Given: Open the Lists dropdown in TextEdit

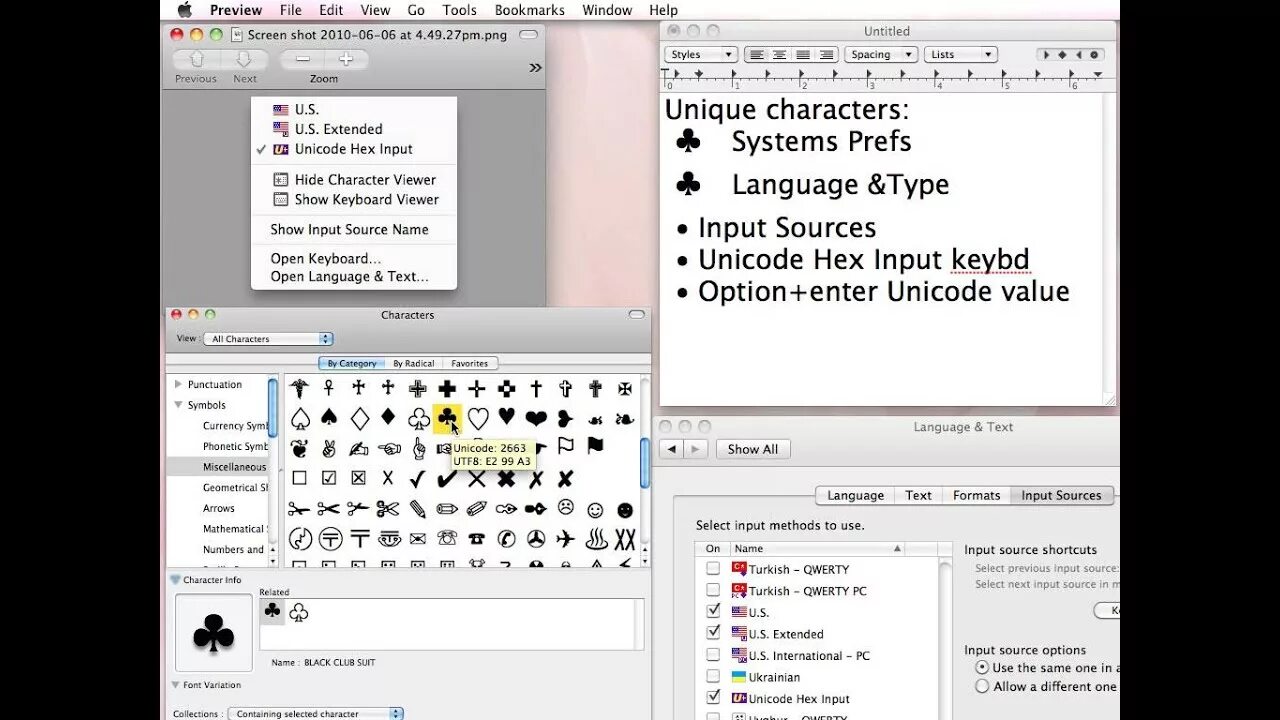Looking at the screenshot, I should (x=960, y=54).
